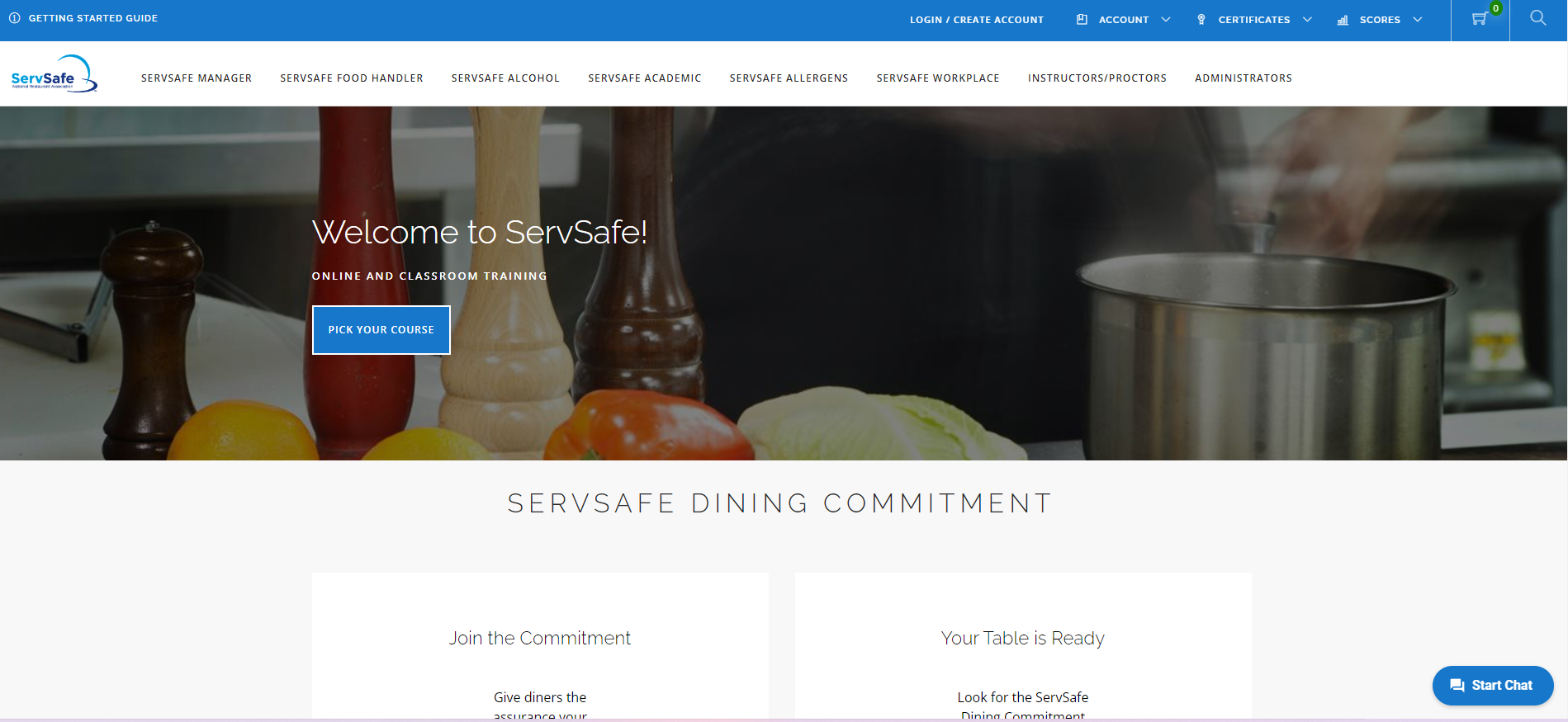Click the search magnifier icon

click(x=1537, y=18)
